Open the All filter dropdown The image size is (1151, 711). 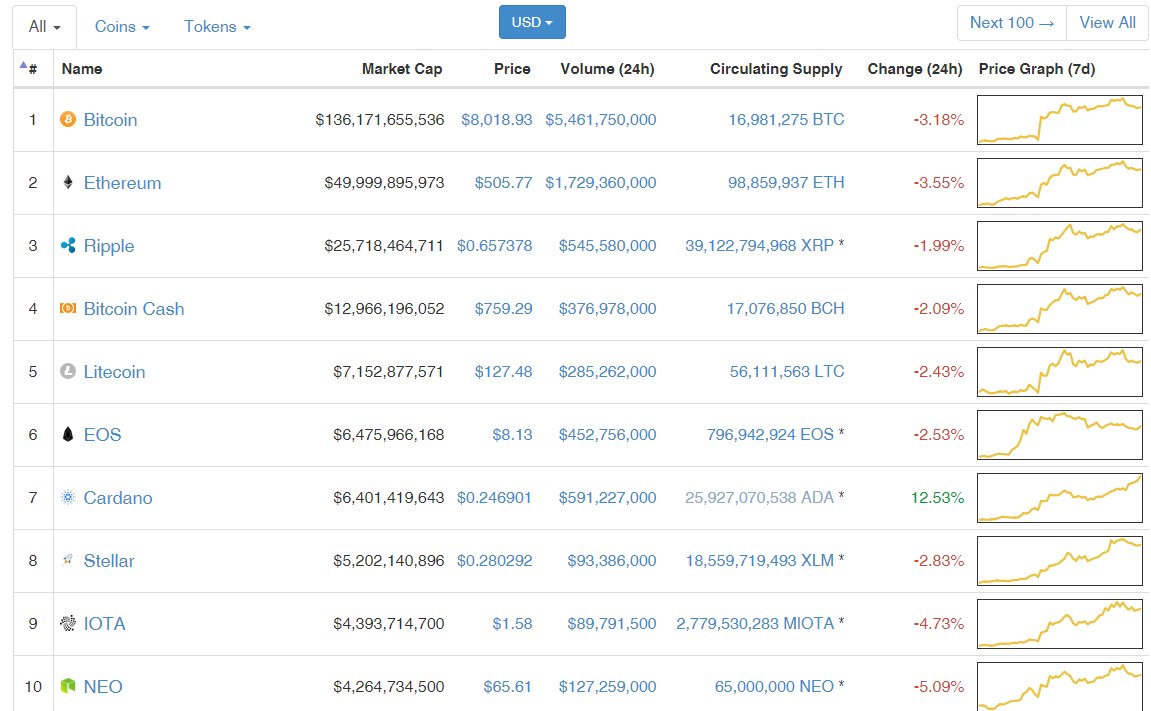(44, 27)
